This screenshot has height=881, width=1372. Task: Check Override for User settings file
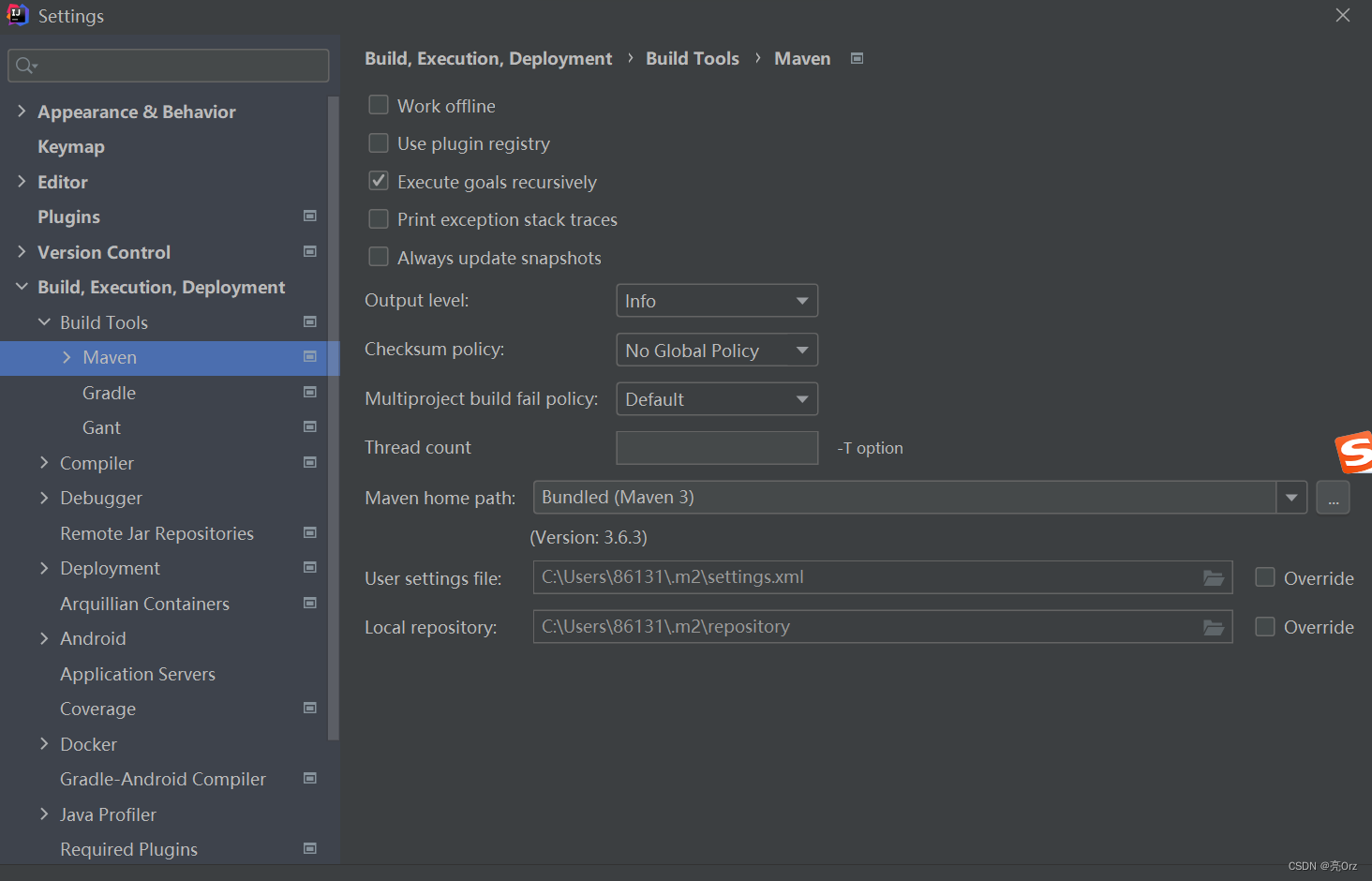(x=1265, y=577)
